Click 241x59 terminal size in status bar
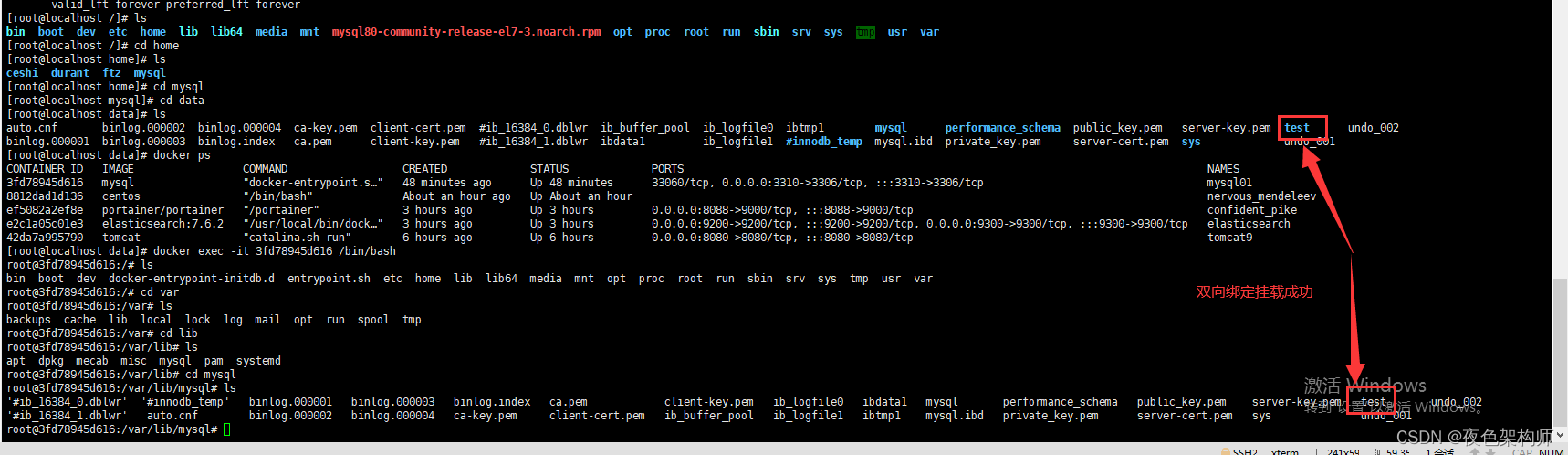Screen dimensions: 1568x455 (1337, 451)
